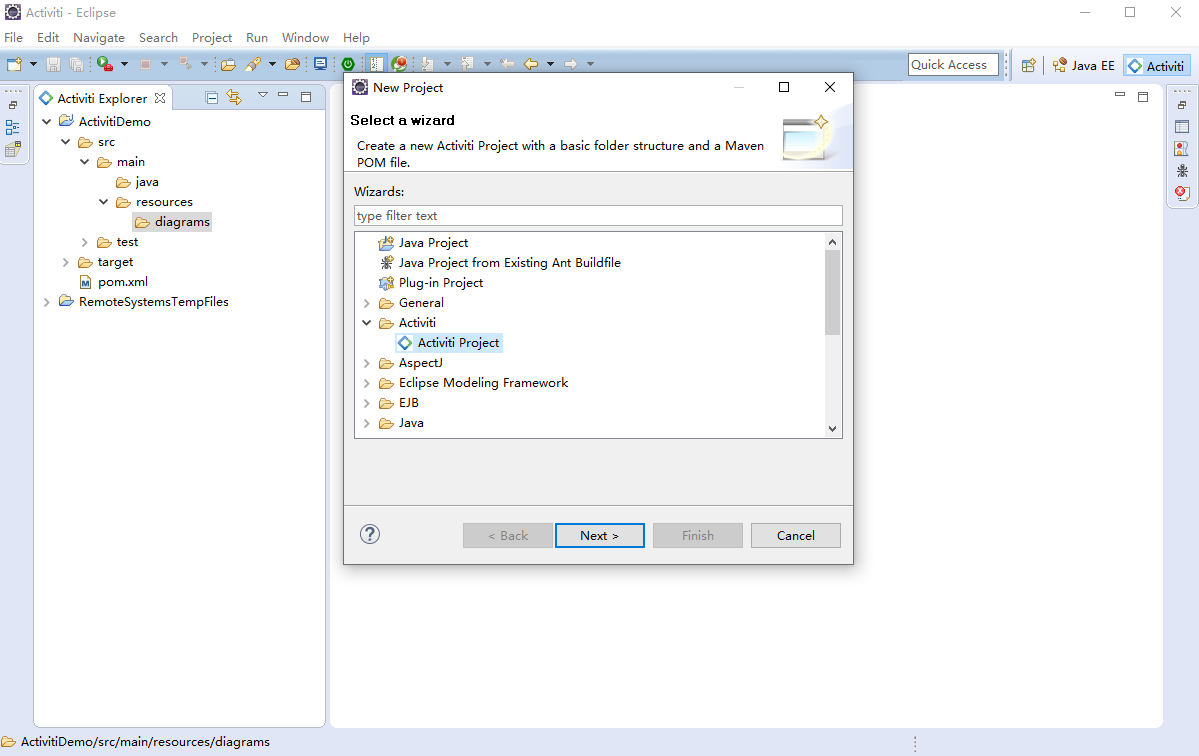The image size is (1199, 756).
Task: Open dropdown arrow next to New wizard icon
Action: [33, 64]
